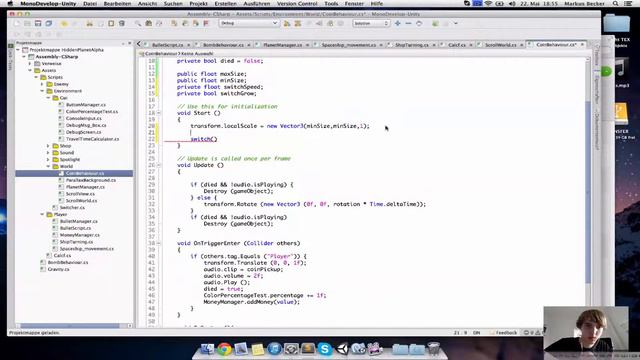Open the Debug configuration dropdown

[249, 24]
